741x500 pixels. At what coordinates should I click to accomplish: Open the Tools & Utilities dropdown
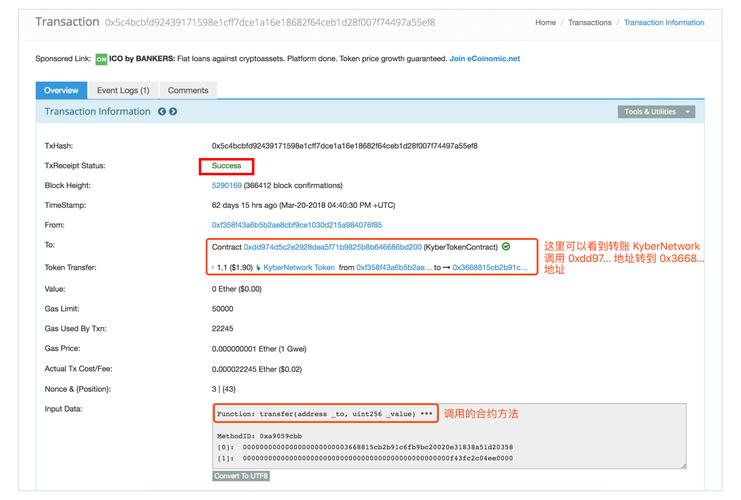656,112
